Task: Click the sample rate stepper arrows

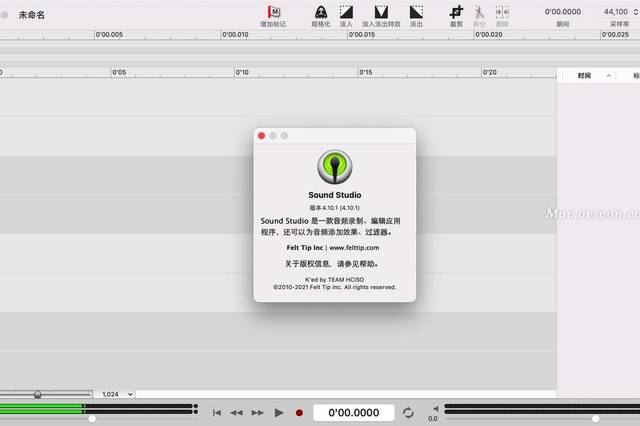Action: point(636,12)
